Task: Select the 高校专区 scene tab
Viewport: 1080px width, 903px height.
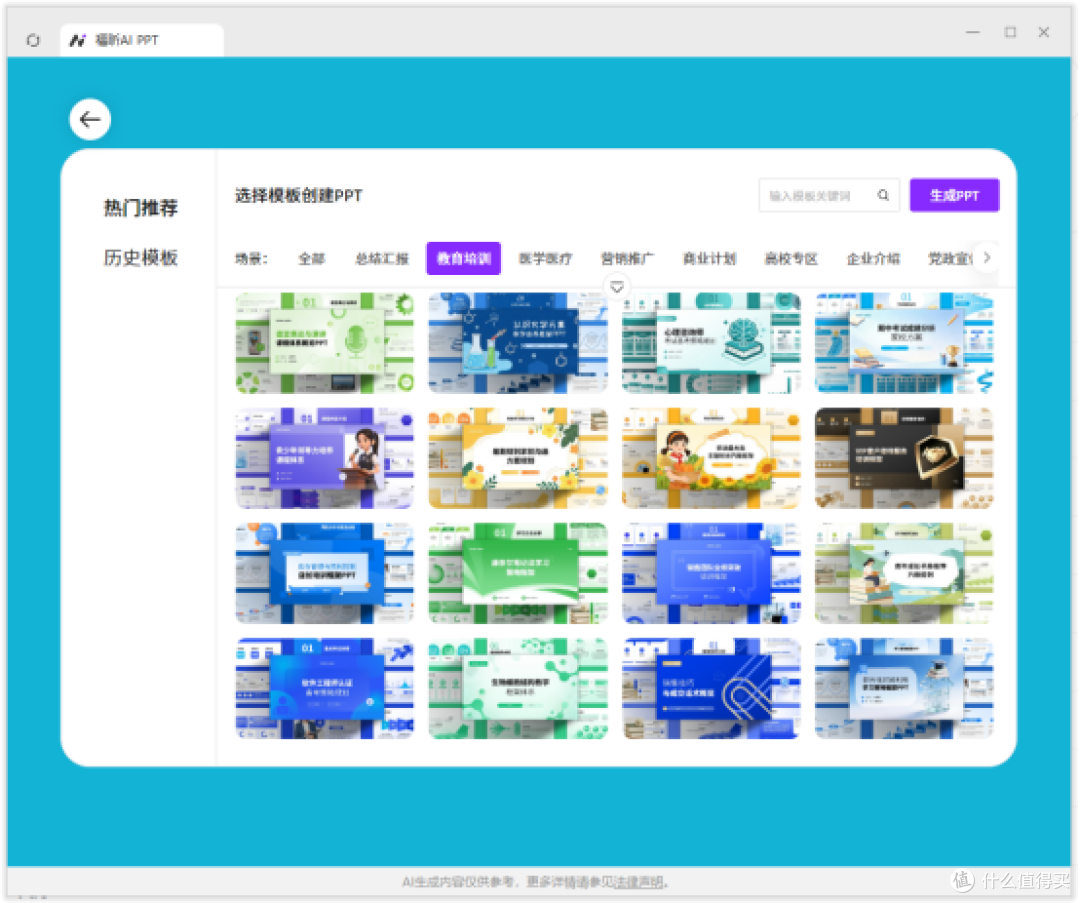Action: point(791,259)
